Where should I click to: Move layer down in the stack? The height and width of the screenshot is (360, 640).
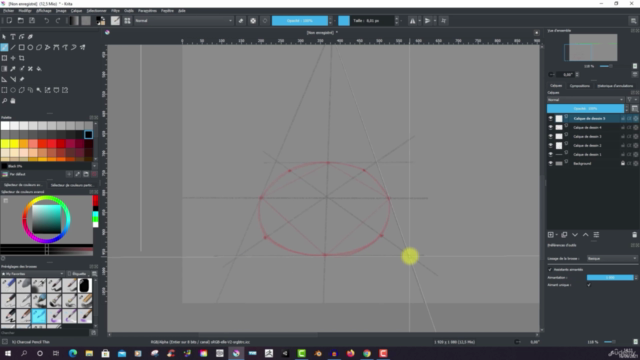point(575,235)
